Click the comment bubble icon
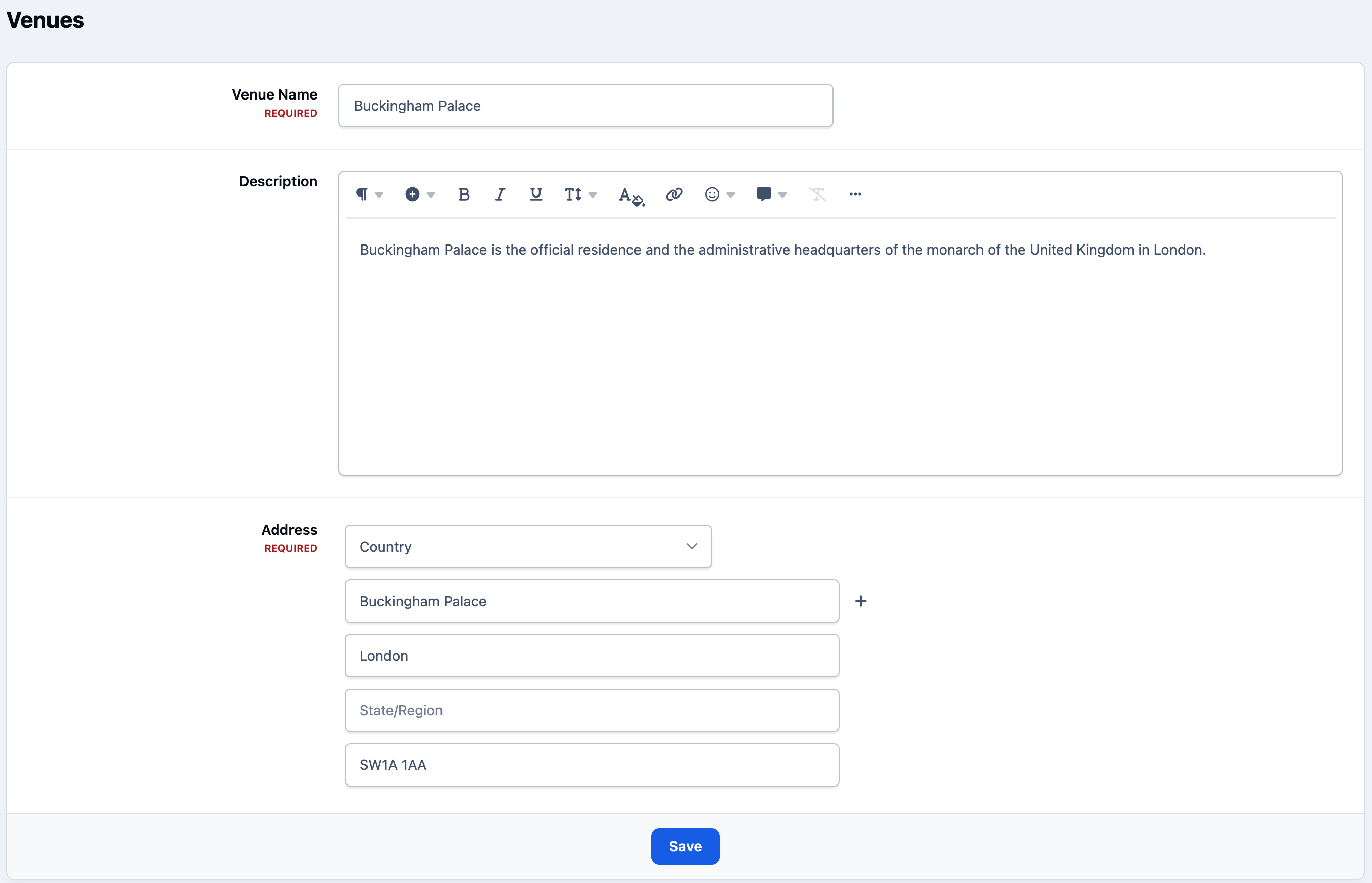Viewport: 1372px width, 883px height. click(x=764, y=194)
